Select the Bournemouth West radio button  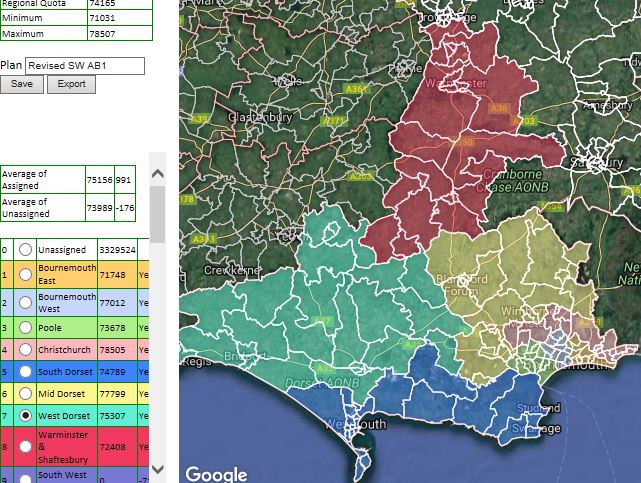(25, 302)
